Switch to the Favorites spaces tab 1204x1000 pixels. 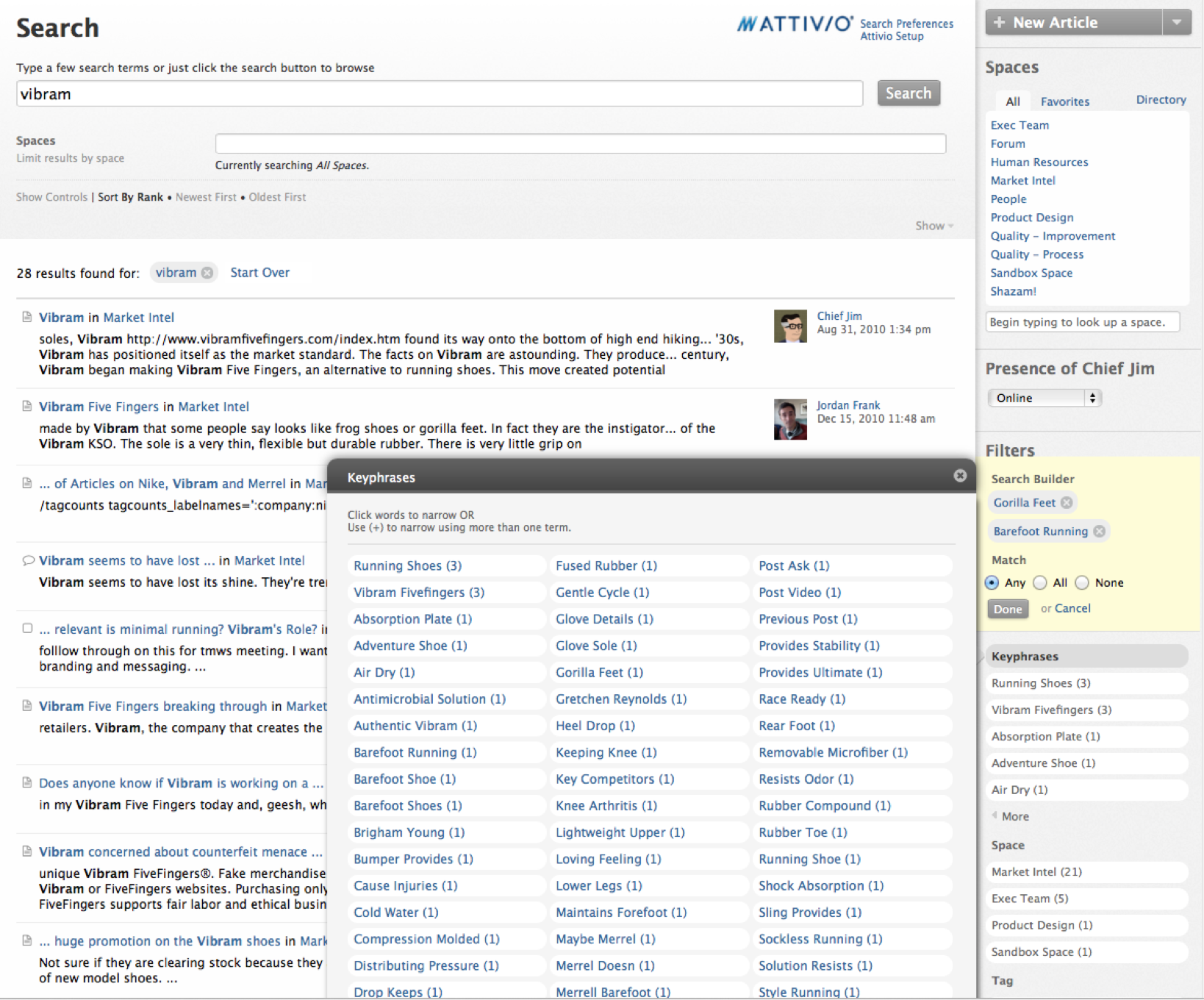(x=1064, y=101)
